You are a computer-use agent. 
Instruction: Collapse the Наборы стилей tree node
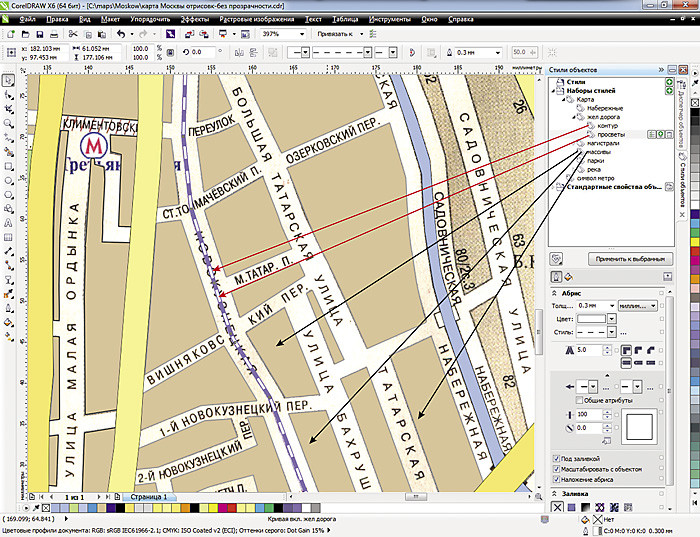(554, 91)
